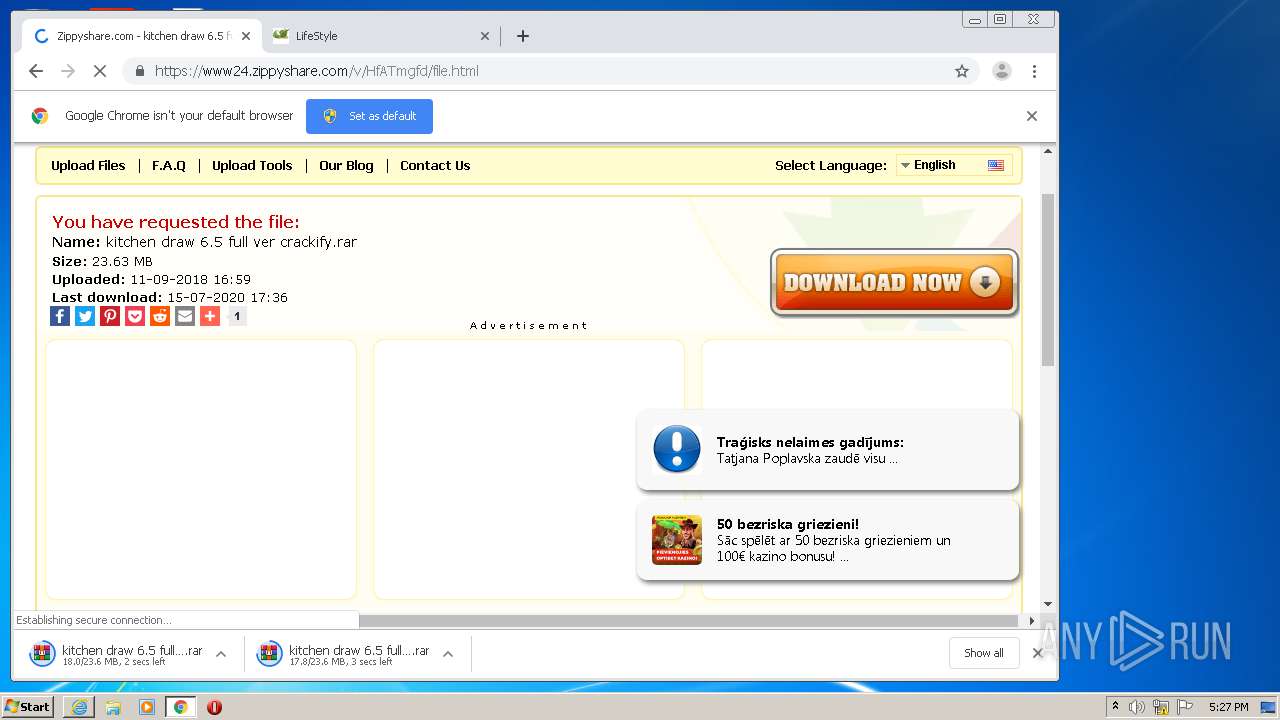
Task: Switch to the LifeStyle tab
Action: pyautogui.click(x=380, y=36)
